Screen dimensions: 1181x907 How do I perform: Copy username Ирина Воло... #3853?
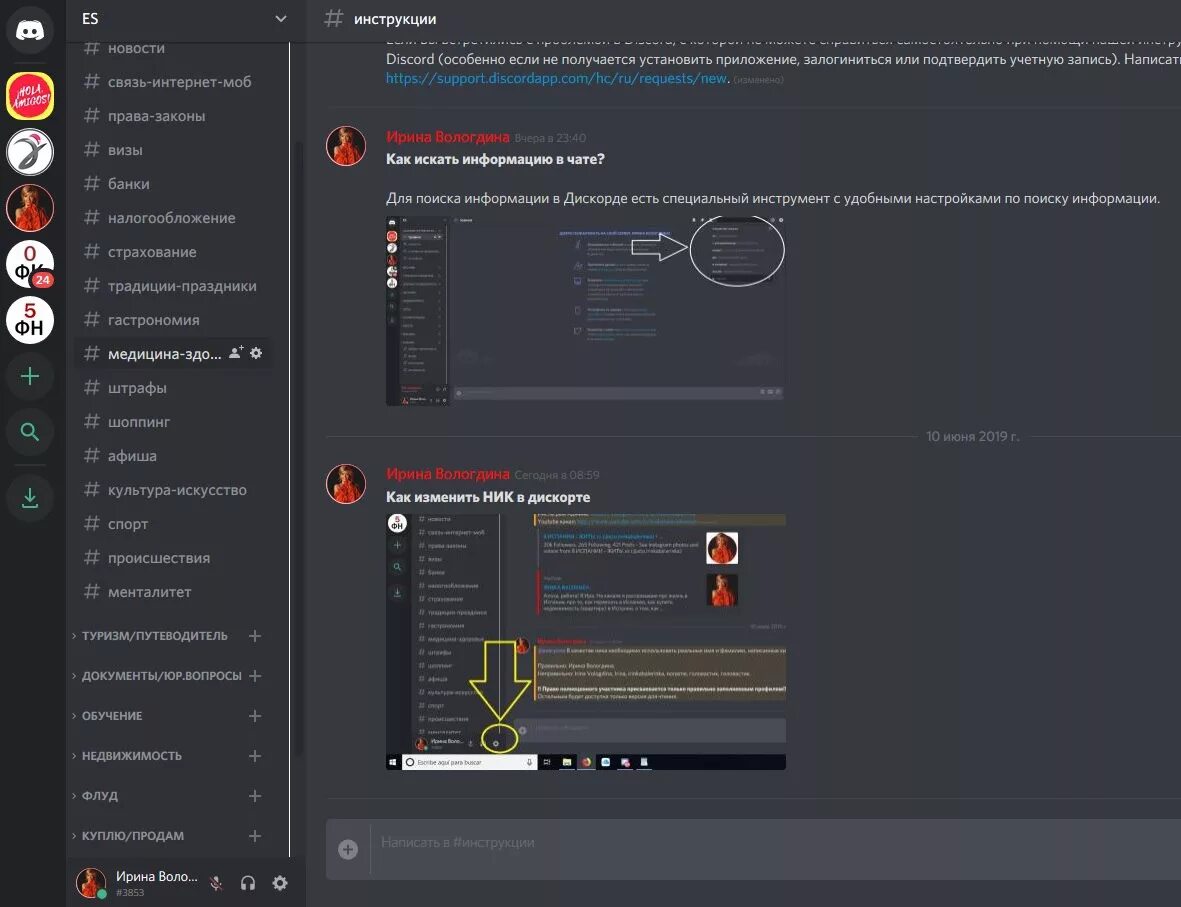coord(156,884)
